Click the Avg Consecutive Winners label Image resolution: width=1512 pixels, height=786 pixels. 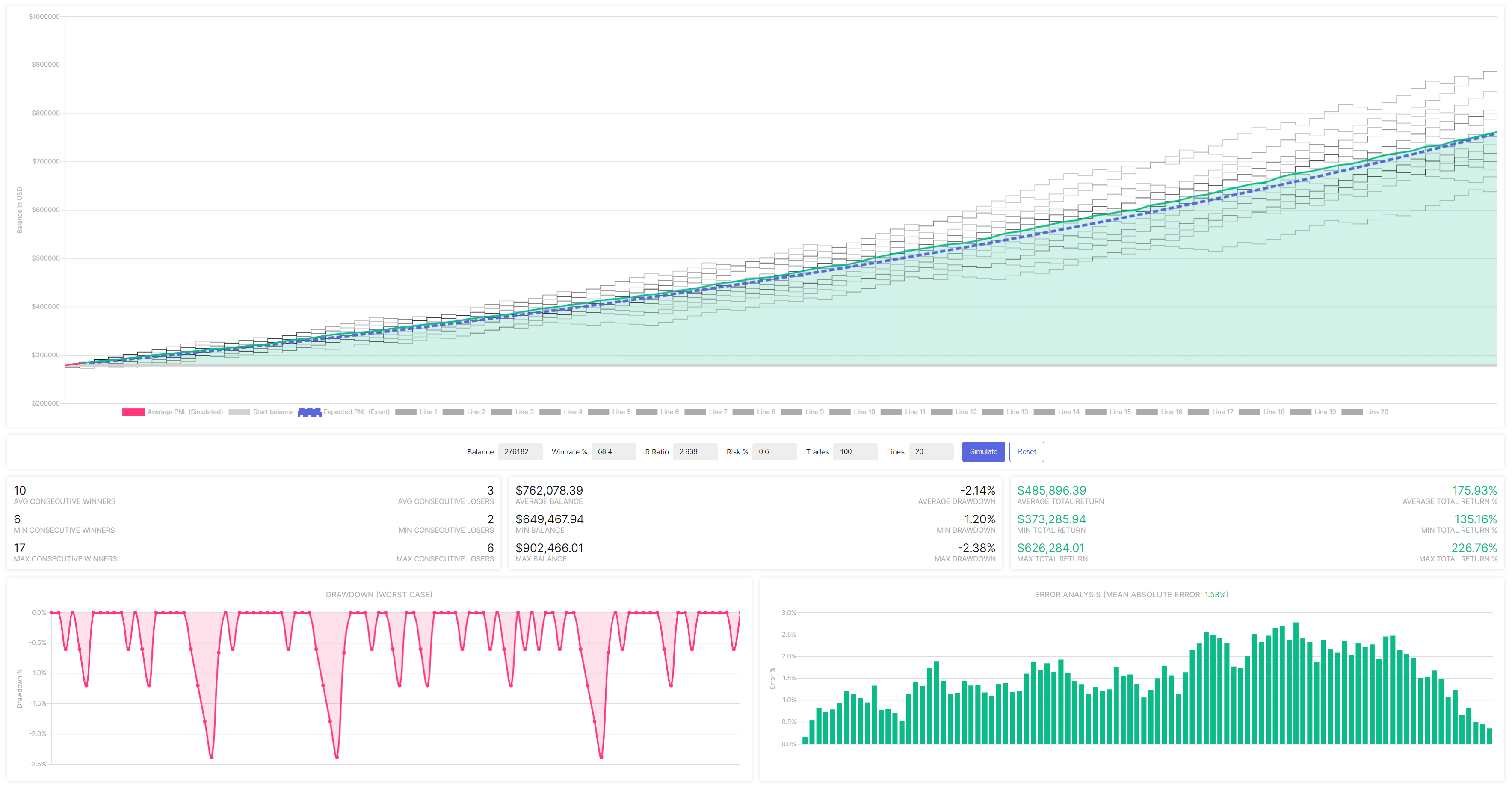pyautogui.click(x=65, y=502)
